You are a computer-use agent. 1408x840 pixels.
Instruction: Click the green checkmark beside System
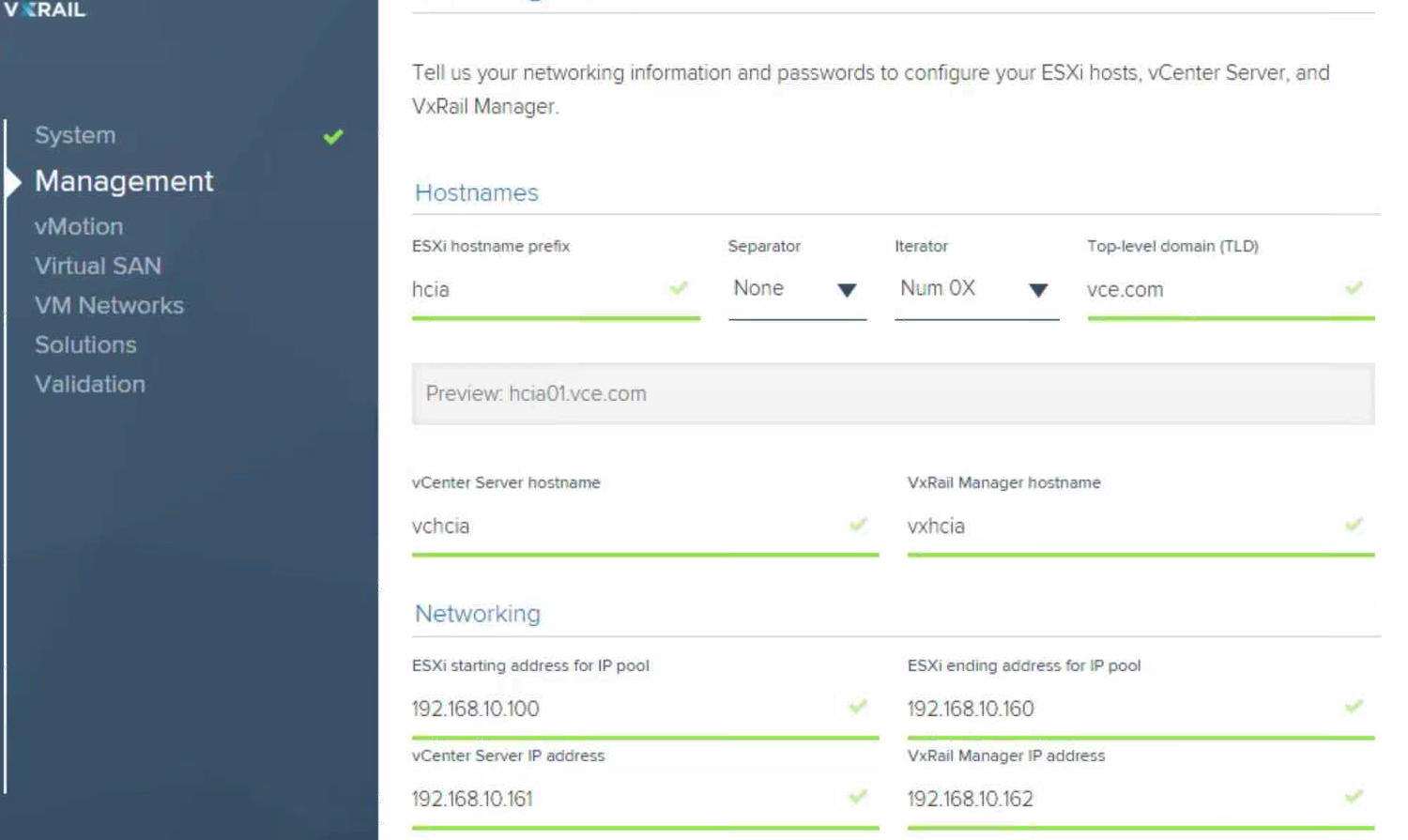coord(333,137)
